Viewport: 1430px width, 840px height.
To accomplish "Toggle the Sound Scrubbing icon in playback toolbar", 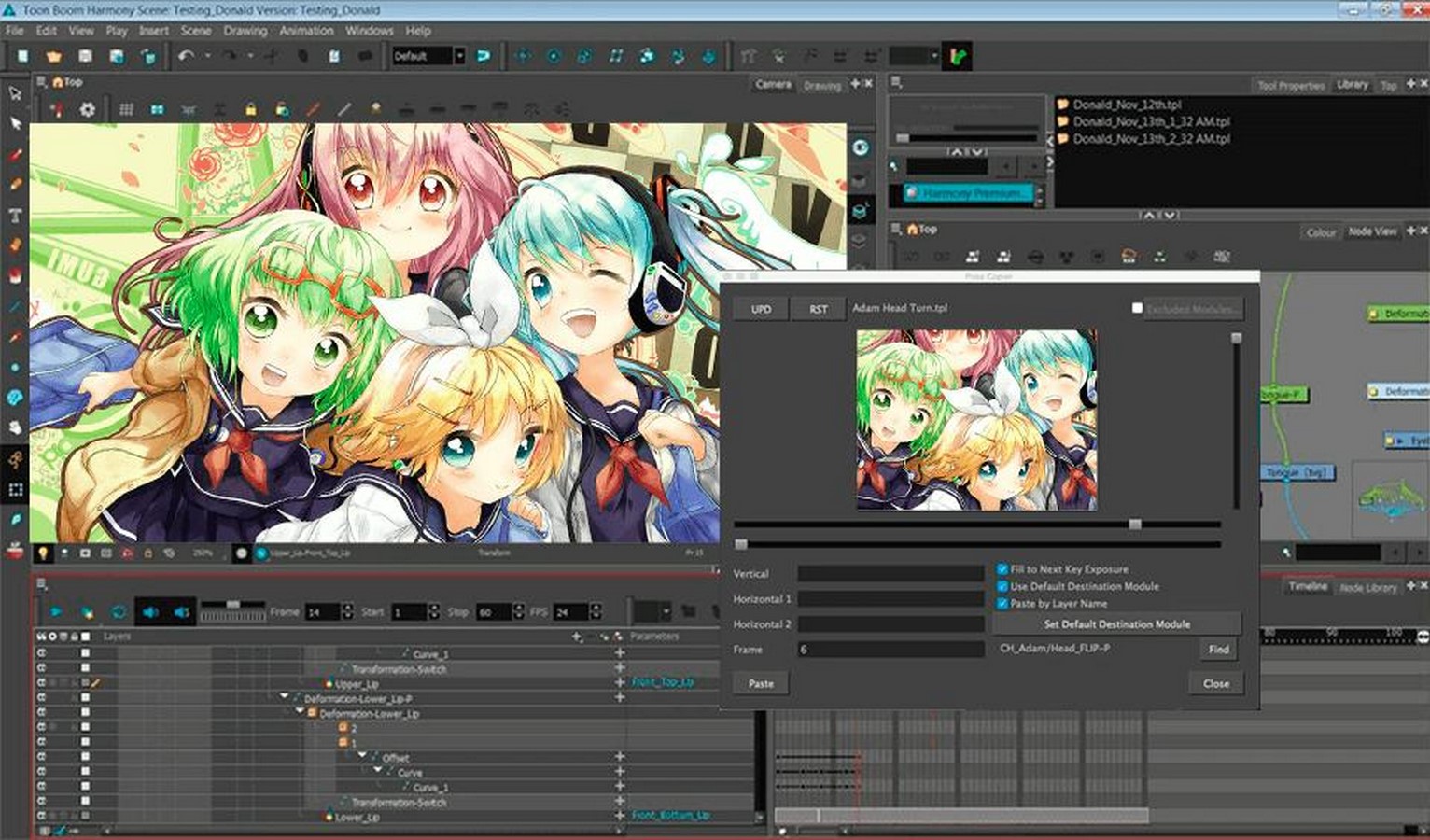I will (x=182, y=612).
